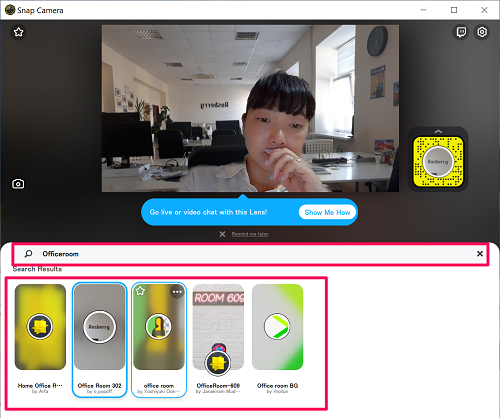Click 'Home Office R…' title text
This screenshot has width=500, height=418.
pos(40,386)
